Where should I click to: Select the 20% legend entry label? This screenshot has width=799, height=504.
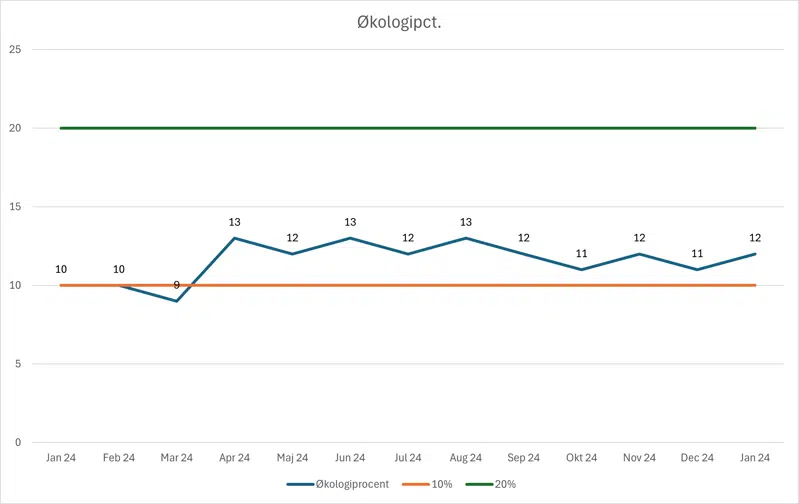(505, 484)
